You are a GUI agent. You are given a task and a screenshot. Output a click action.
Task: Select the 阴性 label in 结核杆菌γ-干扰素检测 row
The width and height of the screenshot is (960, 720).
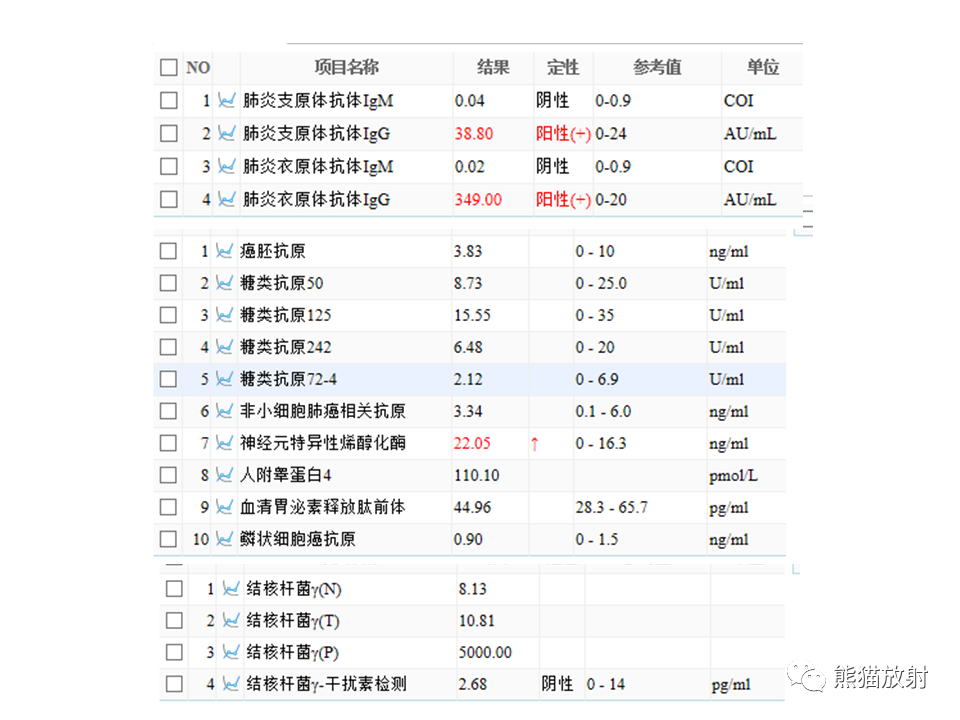(557, 684)
